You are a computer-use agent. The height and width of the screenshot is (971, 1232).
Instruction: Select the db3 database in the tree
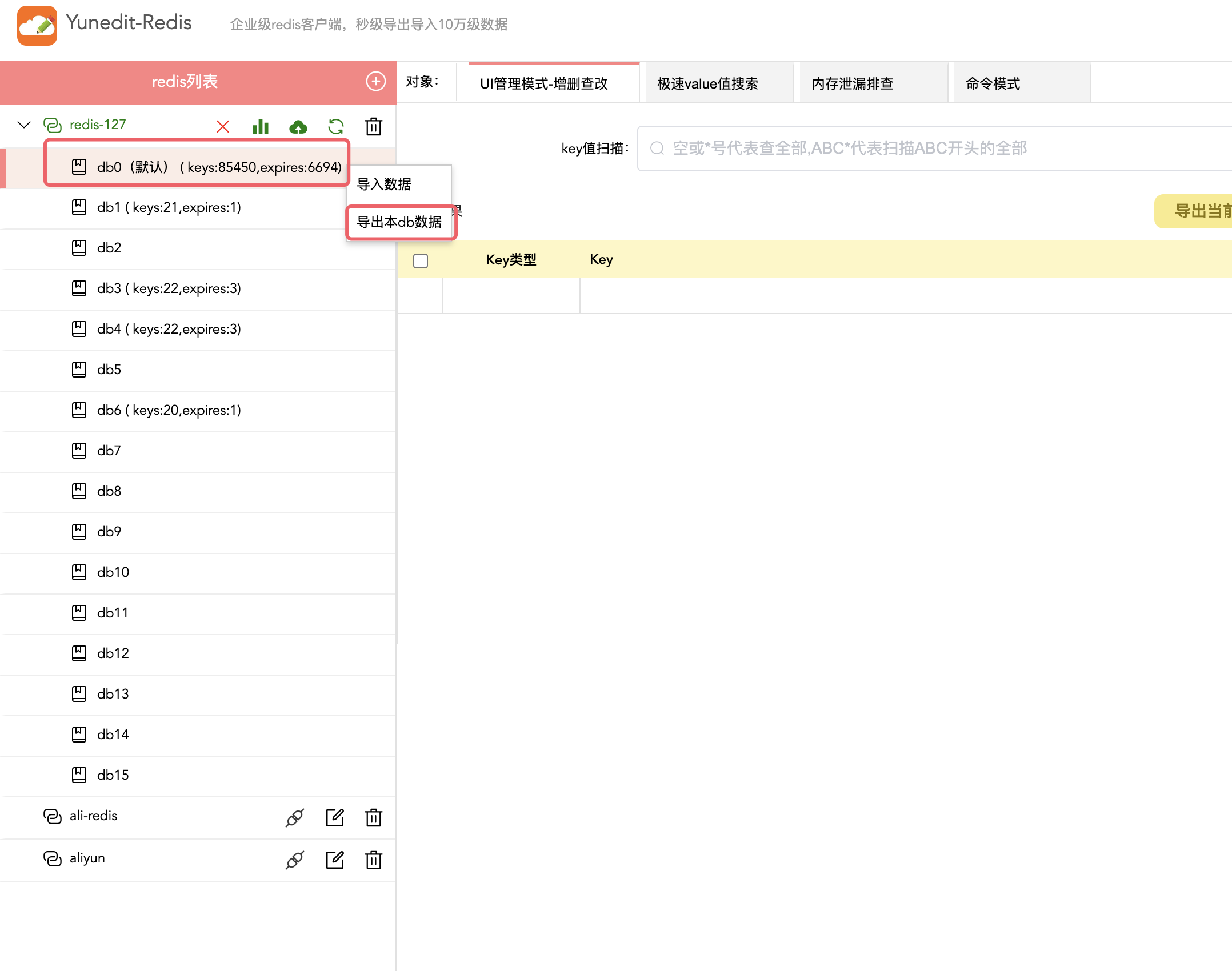point(169,288)
